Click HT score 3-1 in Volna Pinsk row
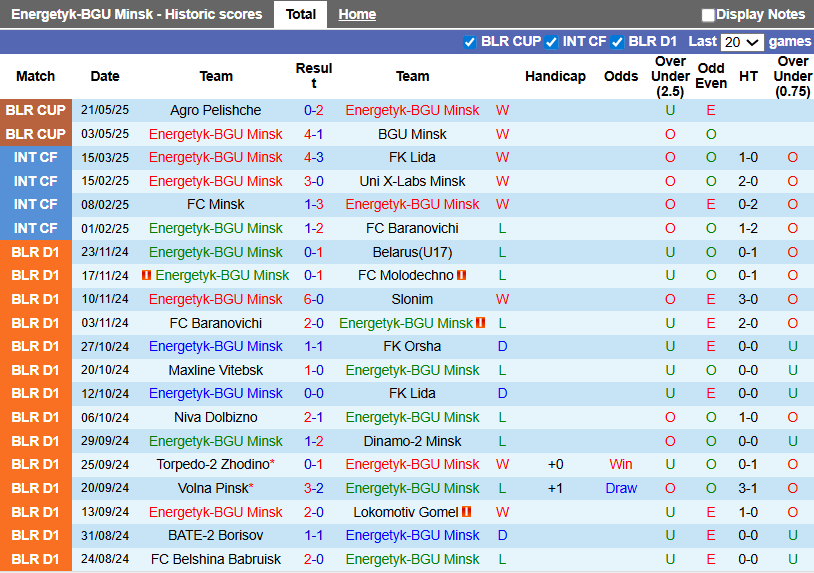Viewport: 814px width, 573px height. tap(748, 488)
